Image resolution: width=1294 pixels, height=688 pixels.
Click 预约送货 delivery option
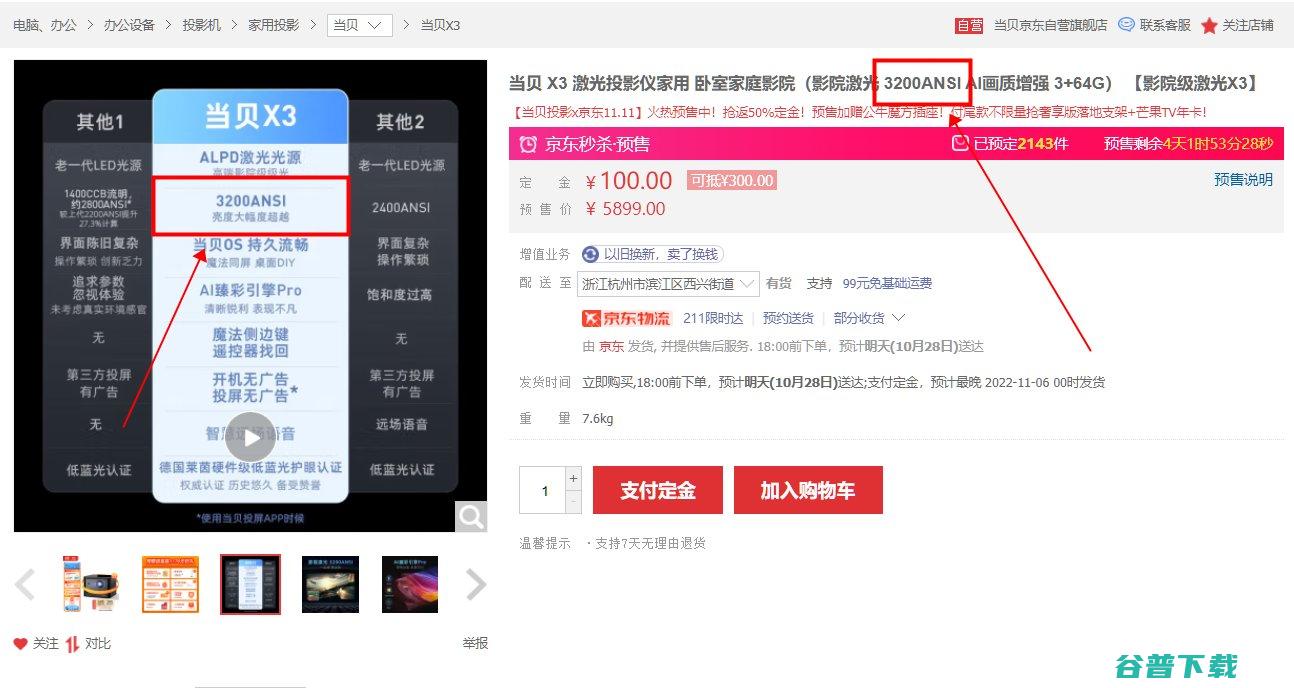coord(788,318)
